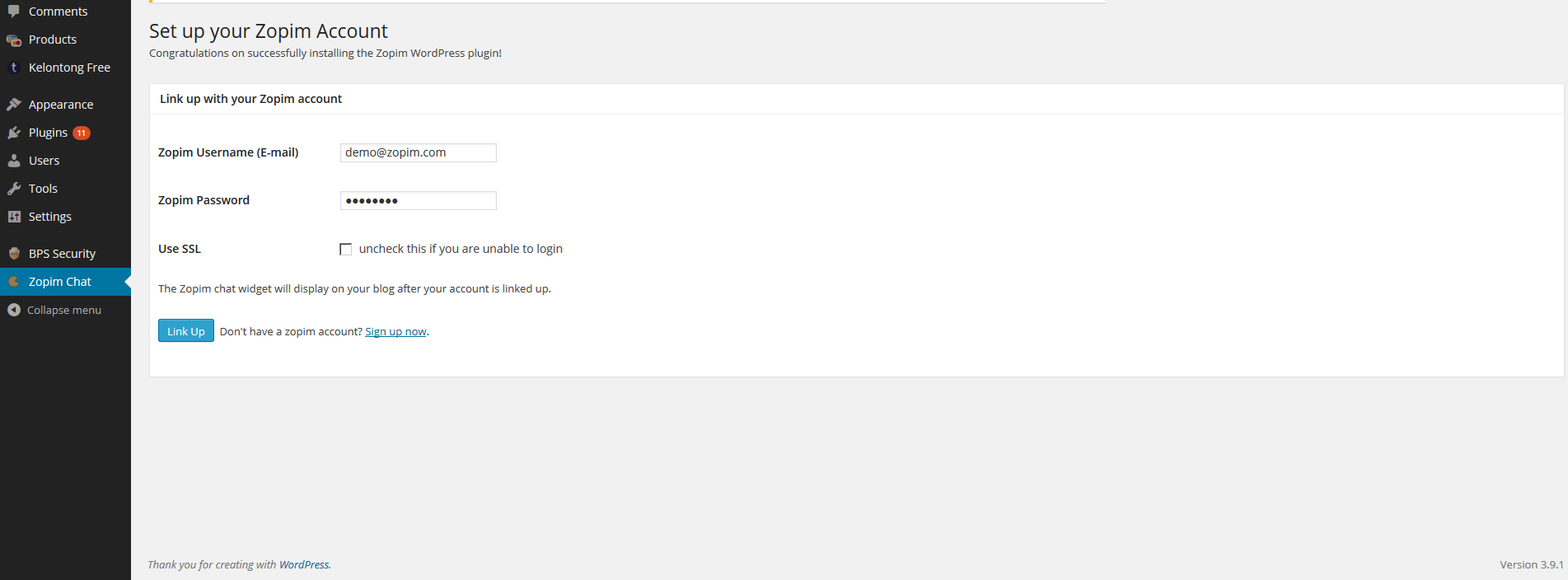The image size is (1568, 580).
Task: Click the Link Up button
Action: click(x=186, y=330)
